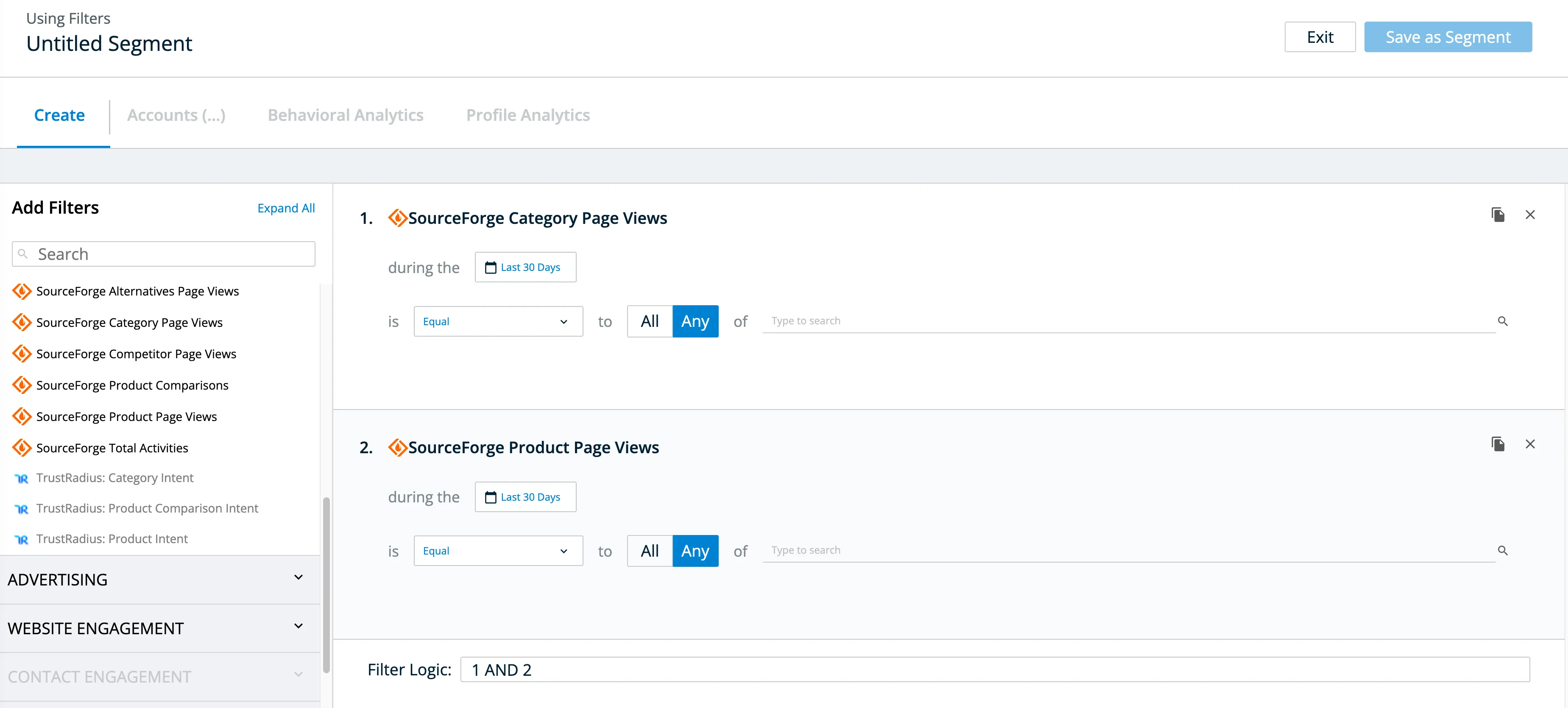The width and height of the screenshot is (1568, 708).
Task: Open the Profile Analytics tab
Action: point(528,115)
